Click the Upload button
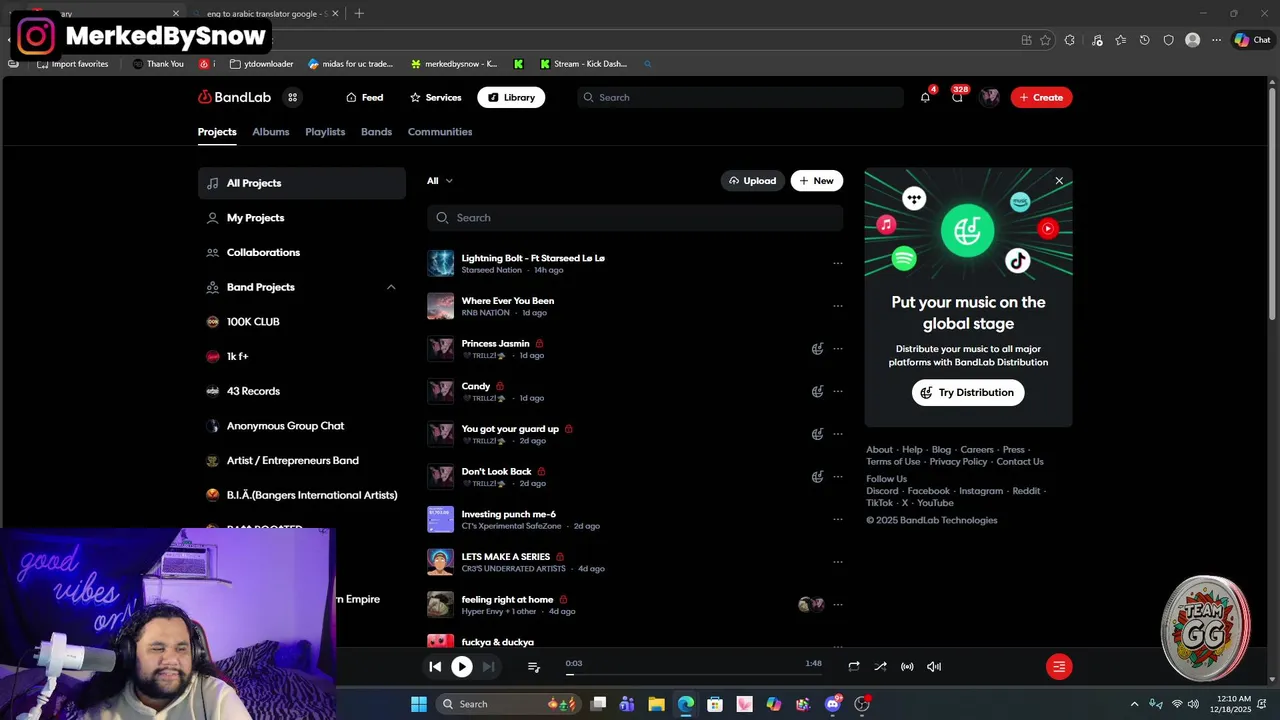This screenshot has height=720, width=1280. 753,181
